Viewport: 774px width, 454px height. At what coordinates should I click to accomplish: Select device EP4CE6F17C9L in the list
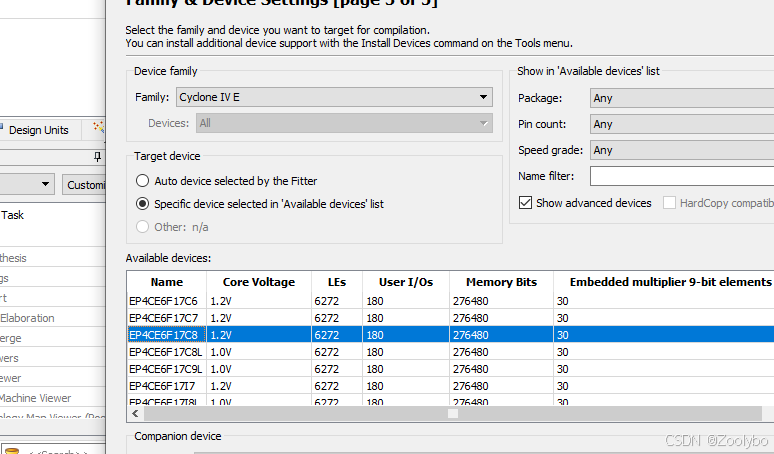[165, 369]
